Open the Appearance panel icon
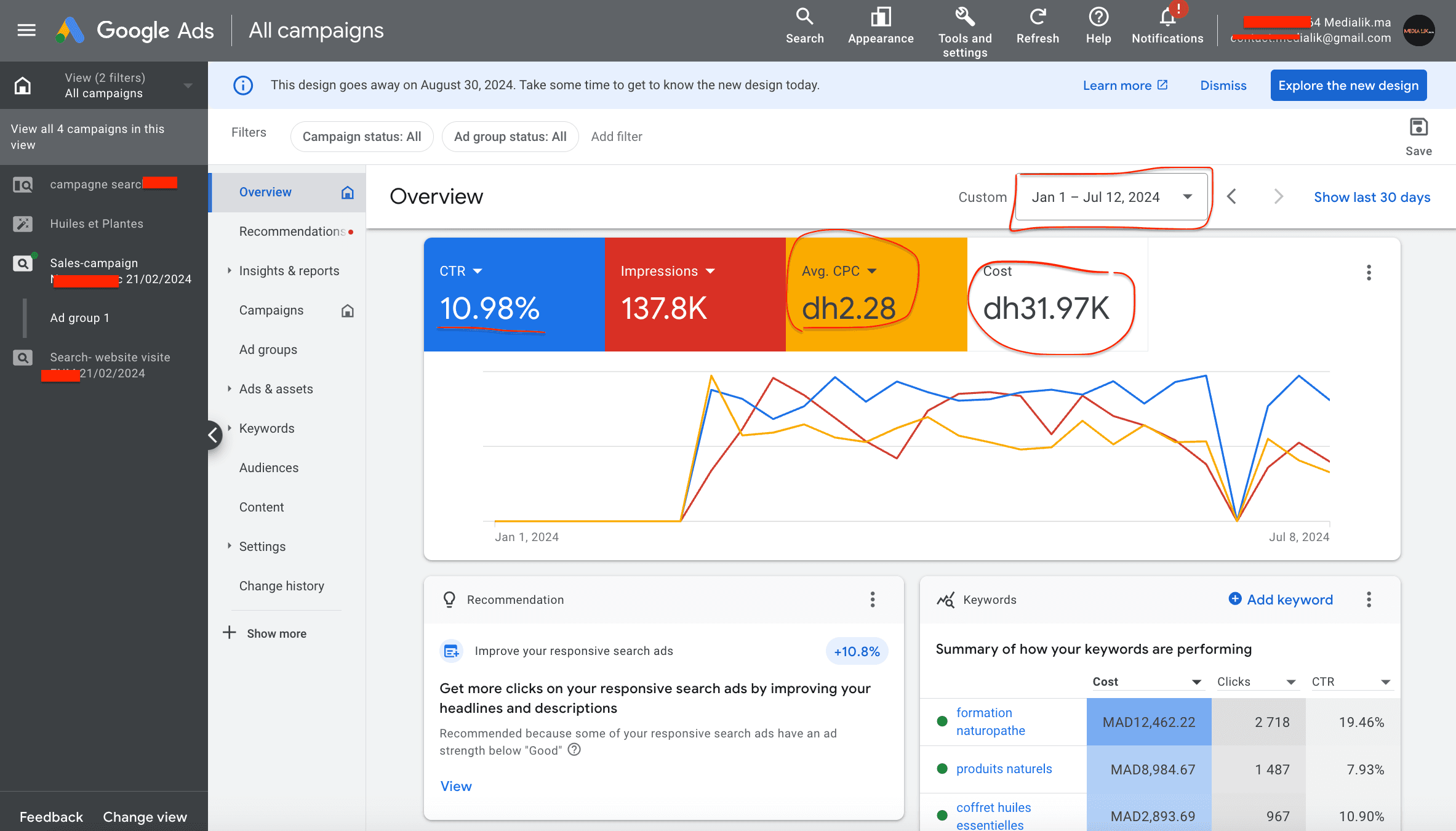Image resolution: width=1456 pixels, height=831 pixels. point(881,17)
